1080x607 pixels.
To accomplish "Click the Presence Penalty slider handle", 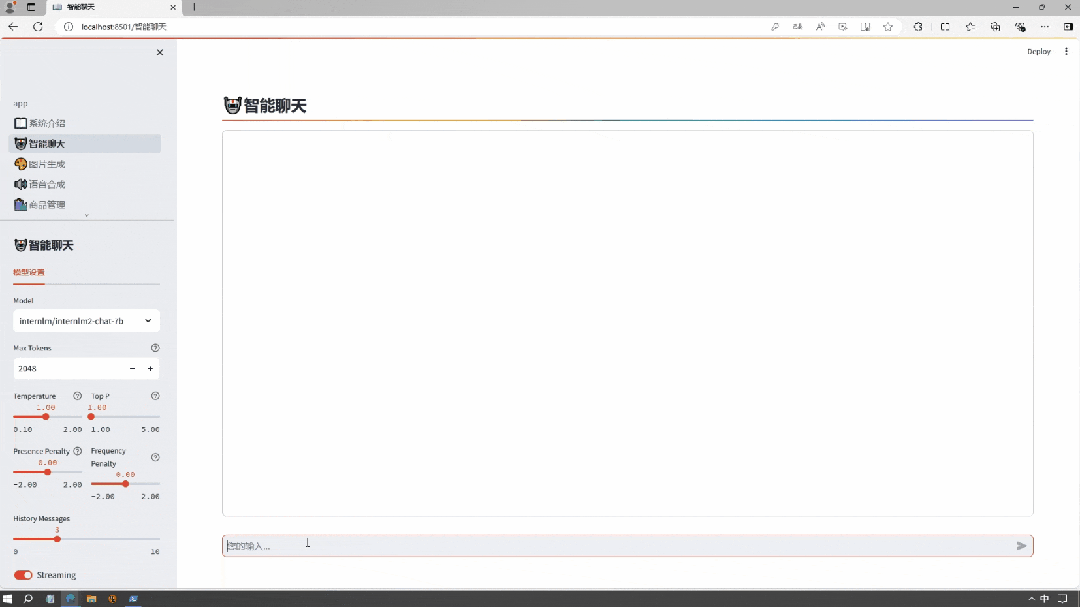I will (48, 472).
